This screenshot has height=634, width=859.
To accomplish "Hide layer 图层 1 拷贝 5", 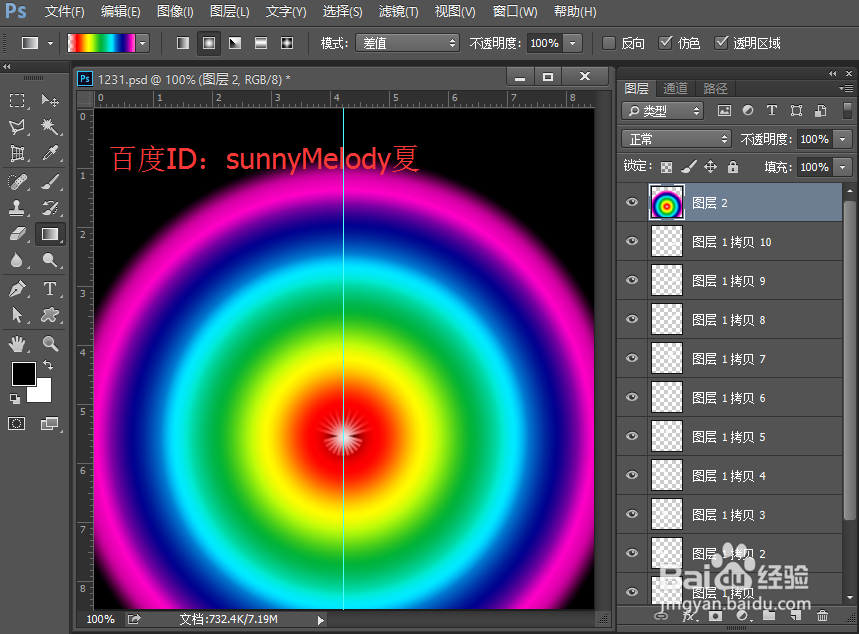I will click(632, 436).
